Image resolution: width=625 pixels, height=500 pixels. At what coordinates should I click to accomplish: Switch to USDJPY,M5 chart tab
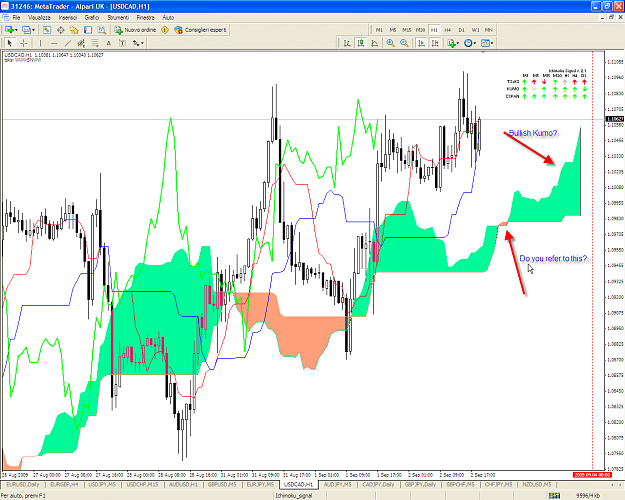click(102, 484)
